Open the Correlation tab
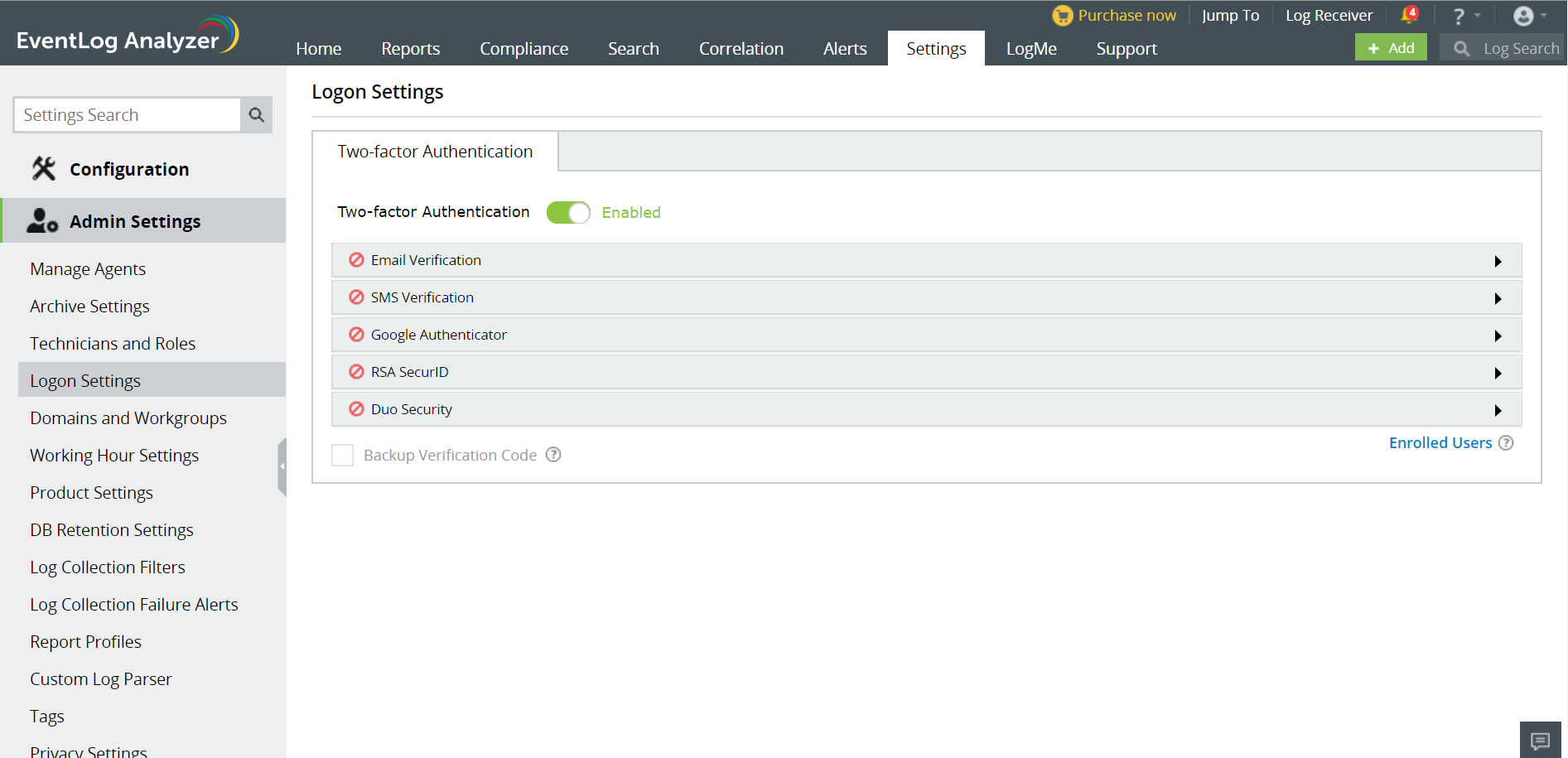The width and height of the screenshot is (1568, 758). coord(741,49)
